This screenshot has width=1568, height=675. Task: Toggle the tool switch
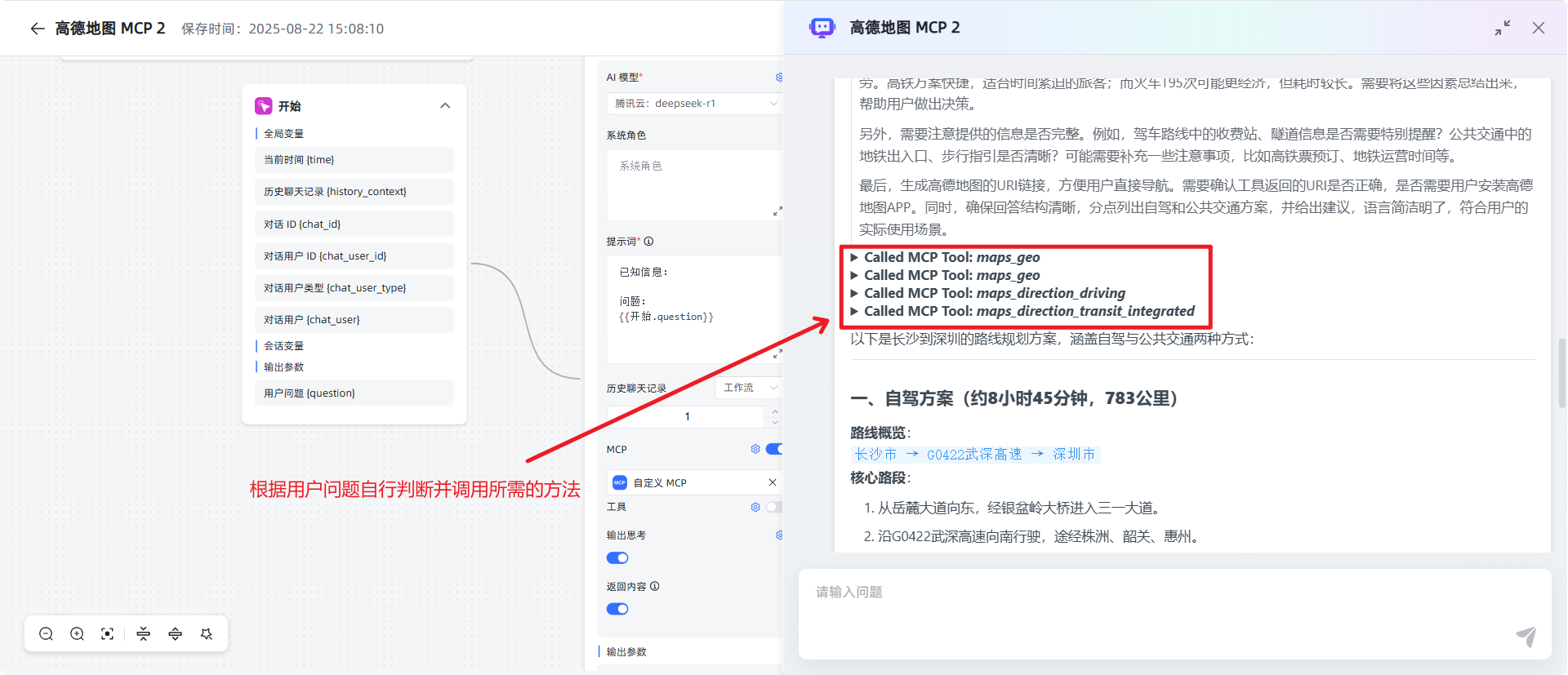pos(774,507)
